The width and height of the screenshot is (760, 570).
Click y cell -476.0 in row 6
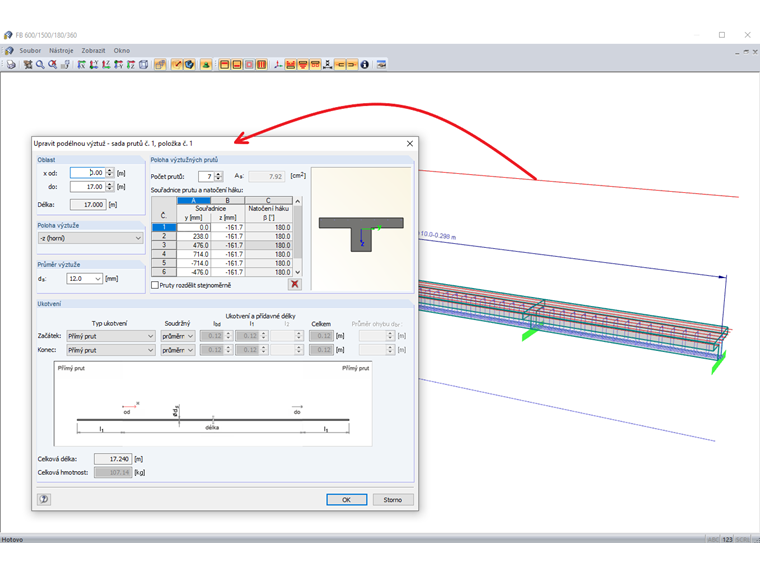[193, 272]
